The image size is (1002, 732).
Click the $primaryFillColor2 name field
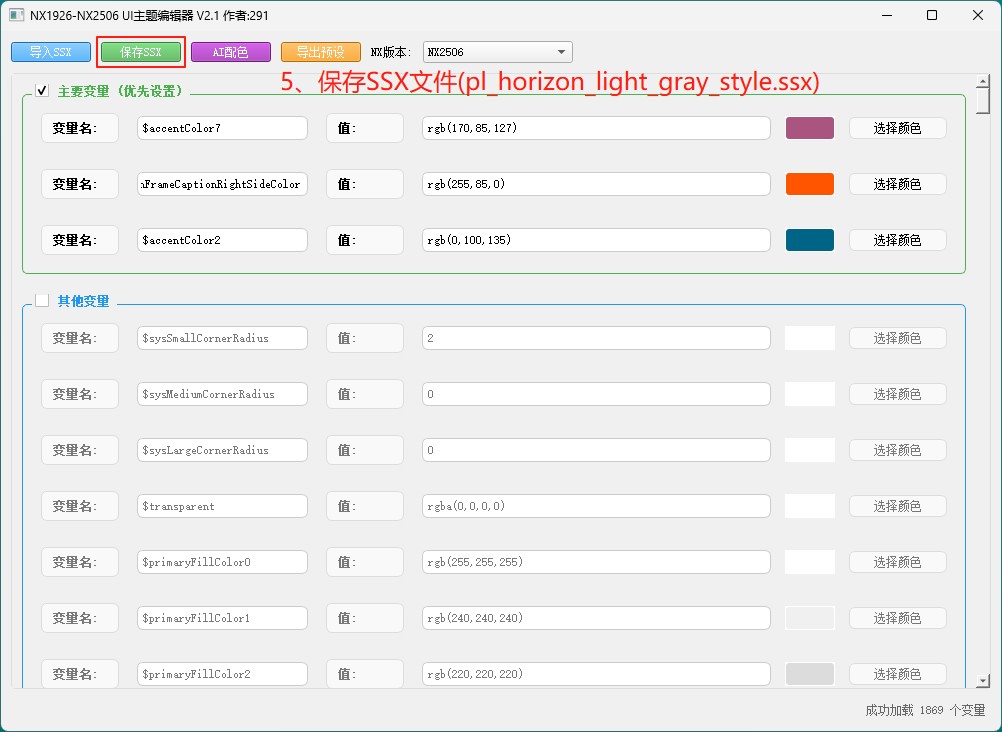222,674
